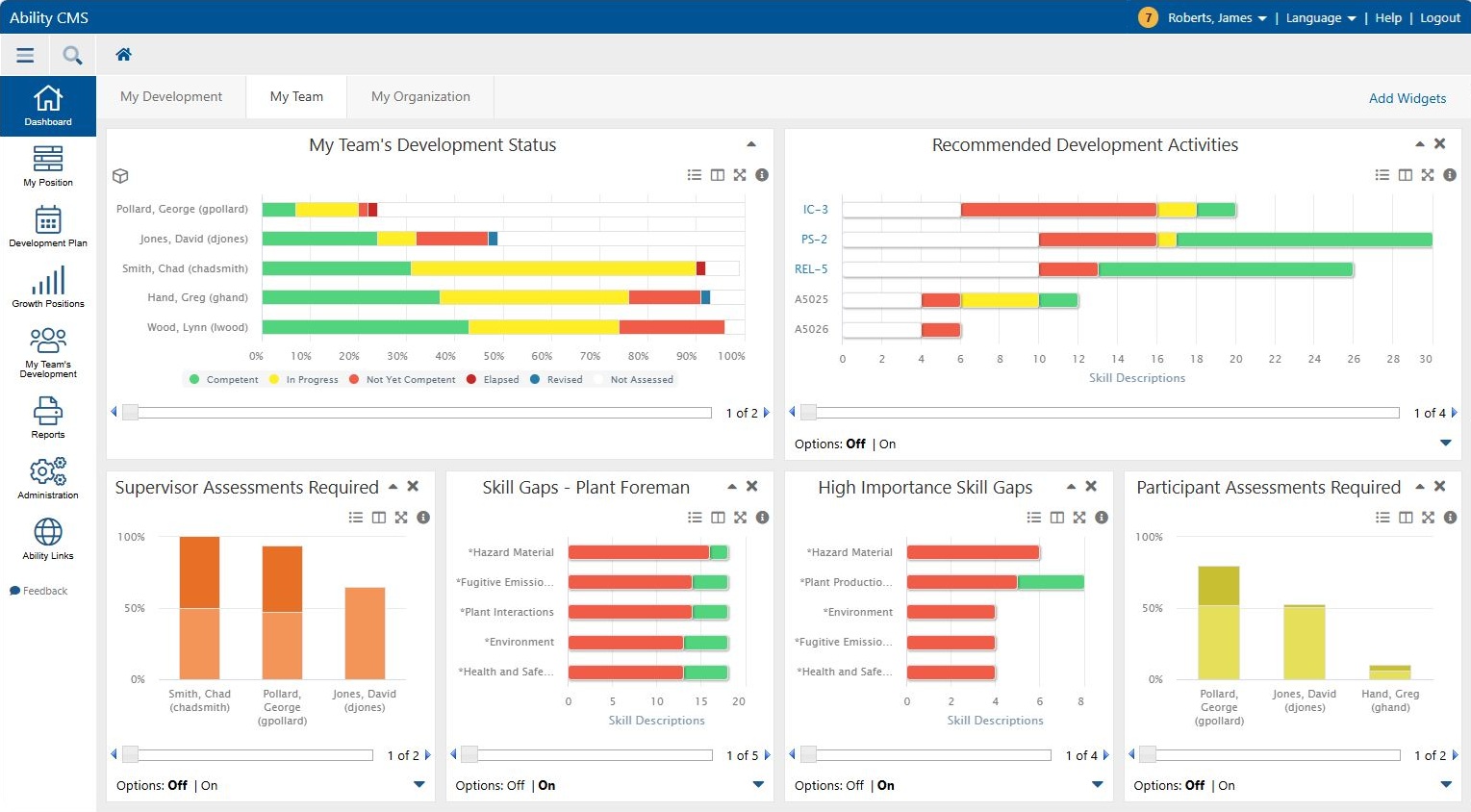Turn options Off in Recommended Development Activities
Image resolution: width=1471 pixels, height=812 pixels.
pyautogui.click(x=855, y=444)
